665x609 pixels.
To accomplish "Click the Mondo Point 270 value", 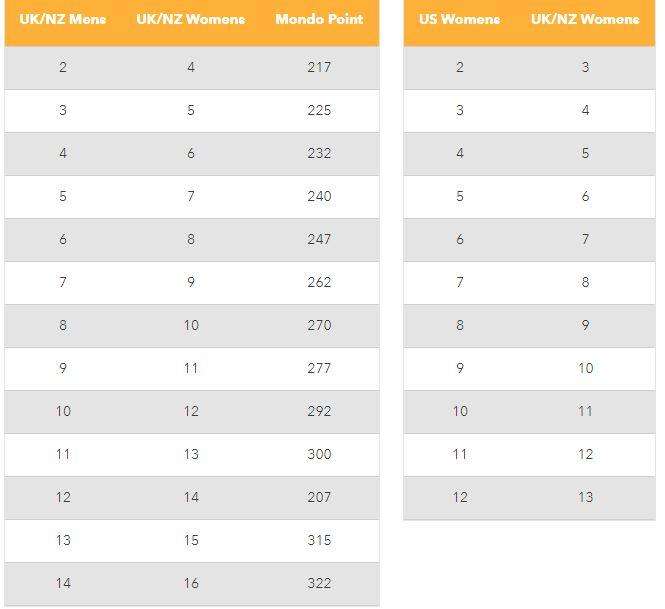I will coord(319,325).
